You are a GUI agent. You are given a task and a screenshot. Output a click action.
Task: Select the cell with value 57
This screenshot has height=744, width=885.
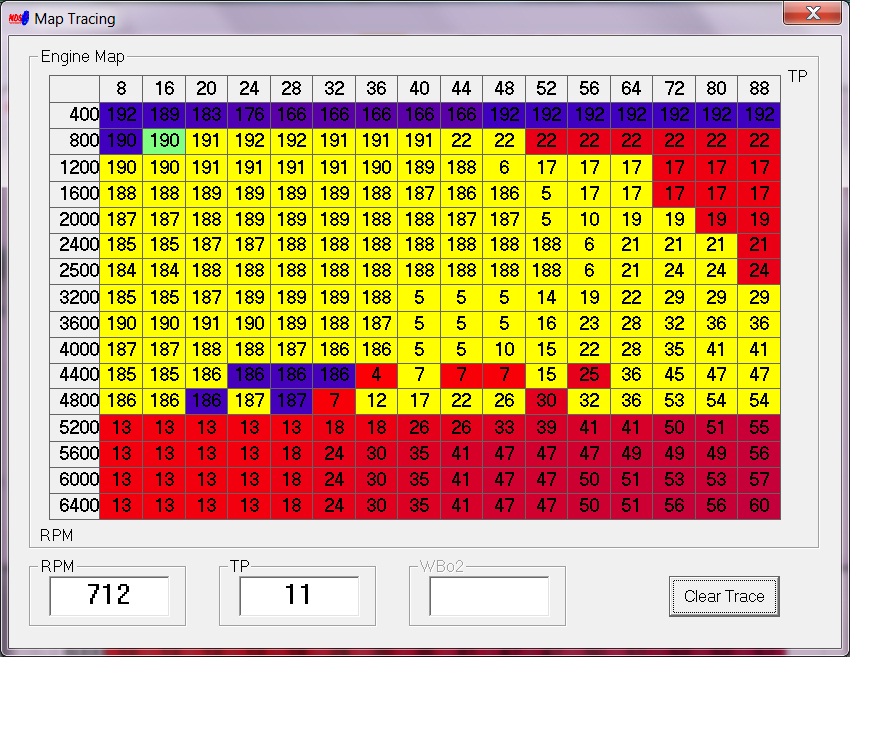click(759, 480)
